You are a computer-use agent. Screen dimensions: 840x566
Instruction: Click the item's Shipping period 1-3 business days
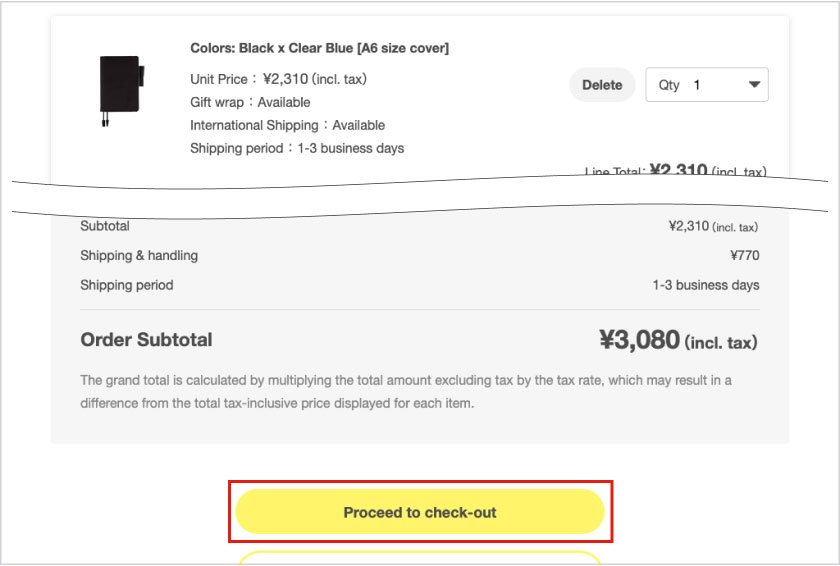pos(297,148)
